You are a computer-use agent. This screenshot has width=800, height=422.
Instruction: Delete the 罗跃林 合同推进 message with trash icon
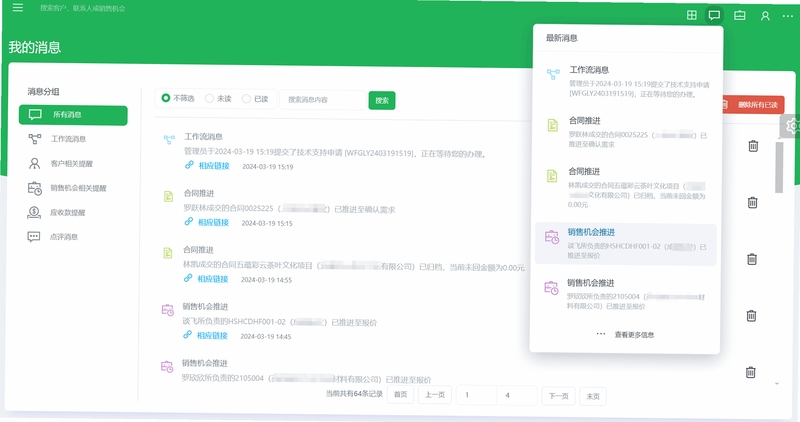coord(753,203)
